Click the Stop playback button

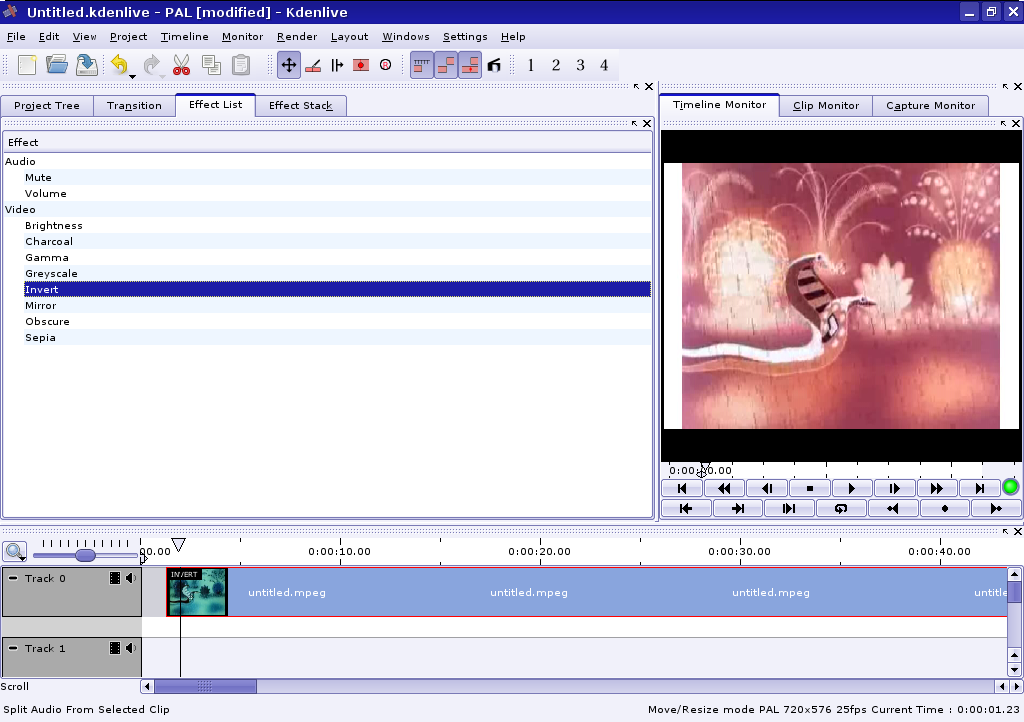click(x=809, y=488)
